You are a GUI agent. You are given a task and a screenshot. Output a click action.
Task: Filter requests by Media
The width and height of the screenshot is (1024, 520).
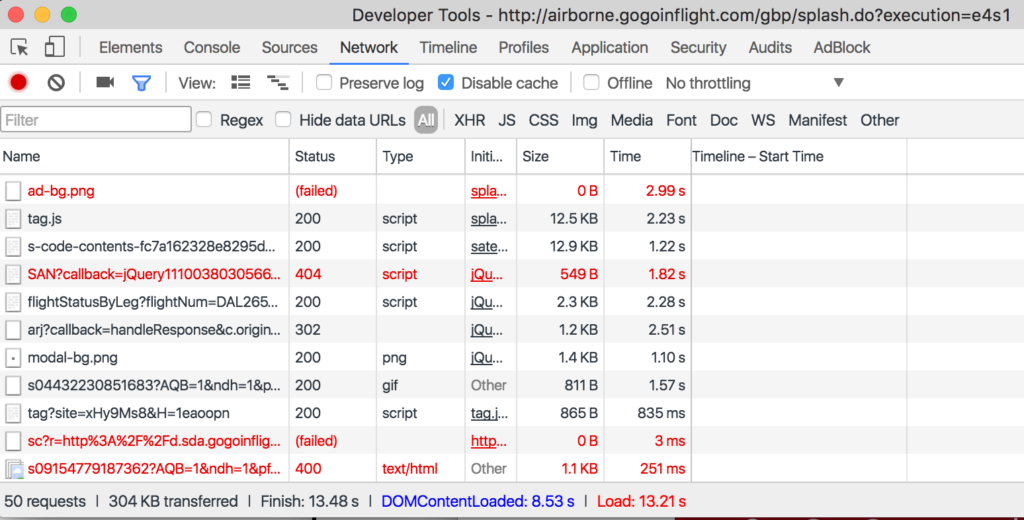point(632,120)
